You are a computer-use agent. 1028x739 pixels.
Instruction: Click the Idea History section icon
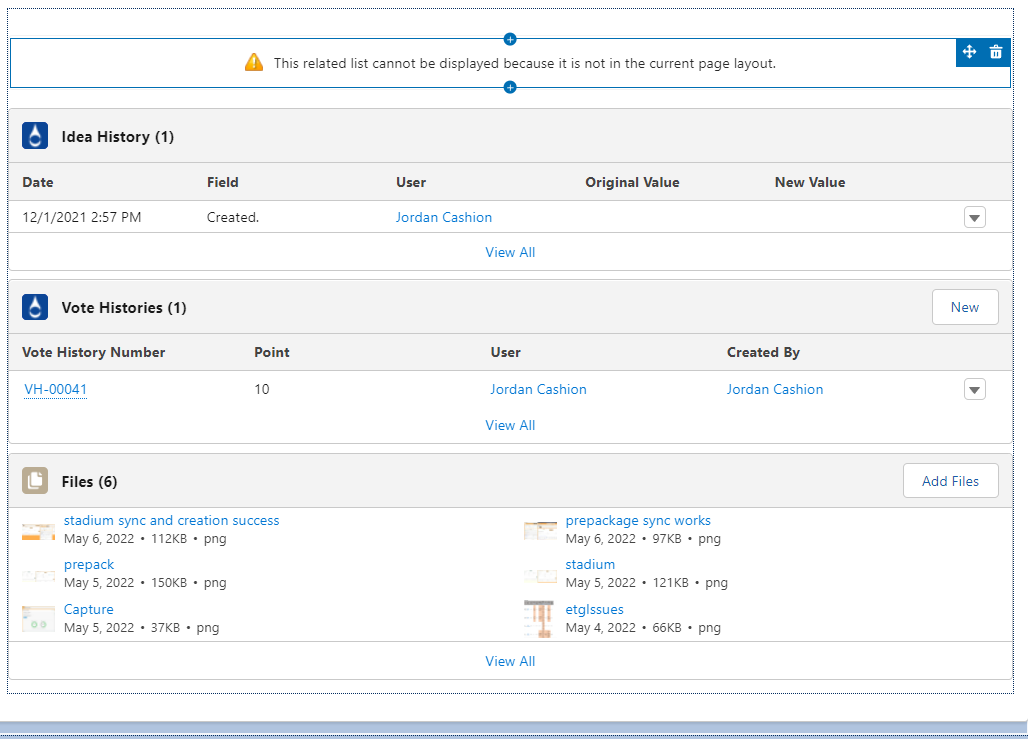[x=35, y=136]
